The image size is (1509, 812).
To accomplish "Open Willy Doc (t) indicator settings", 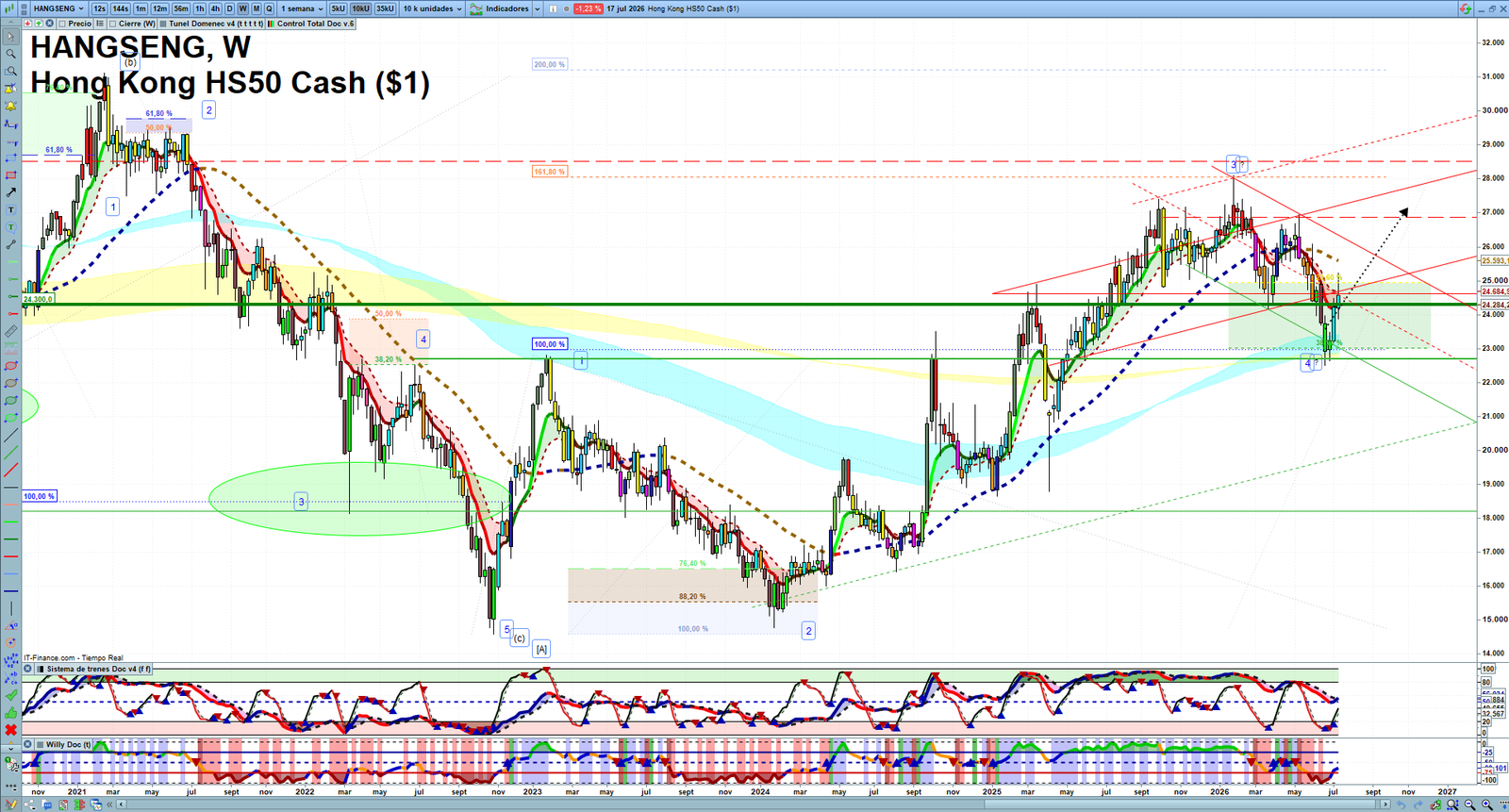I will pos(63,744).
